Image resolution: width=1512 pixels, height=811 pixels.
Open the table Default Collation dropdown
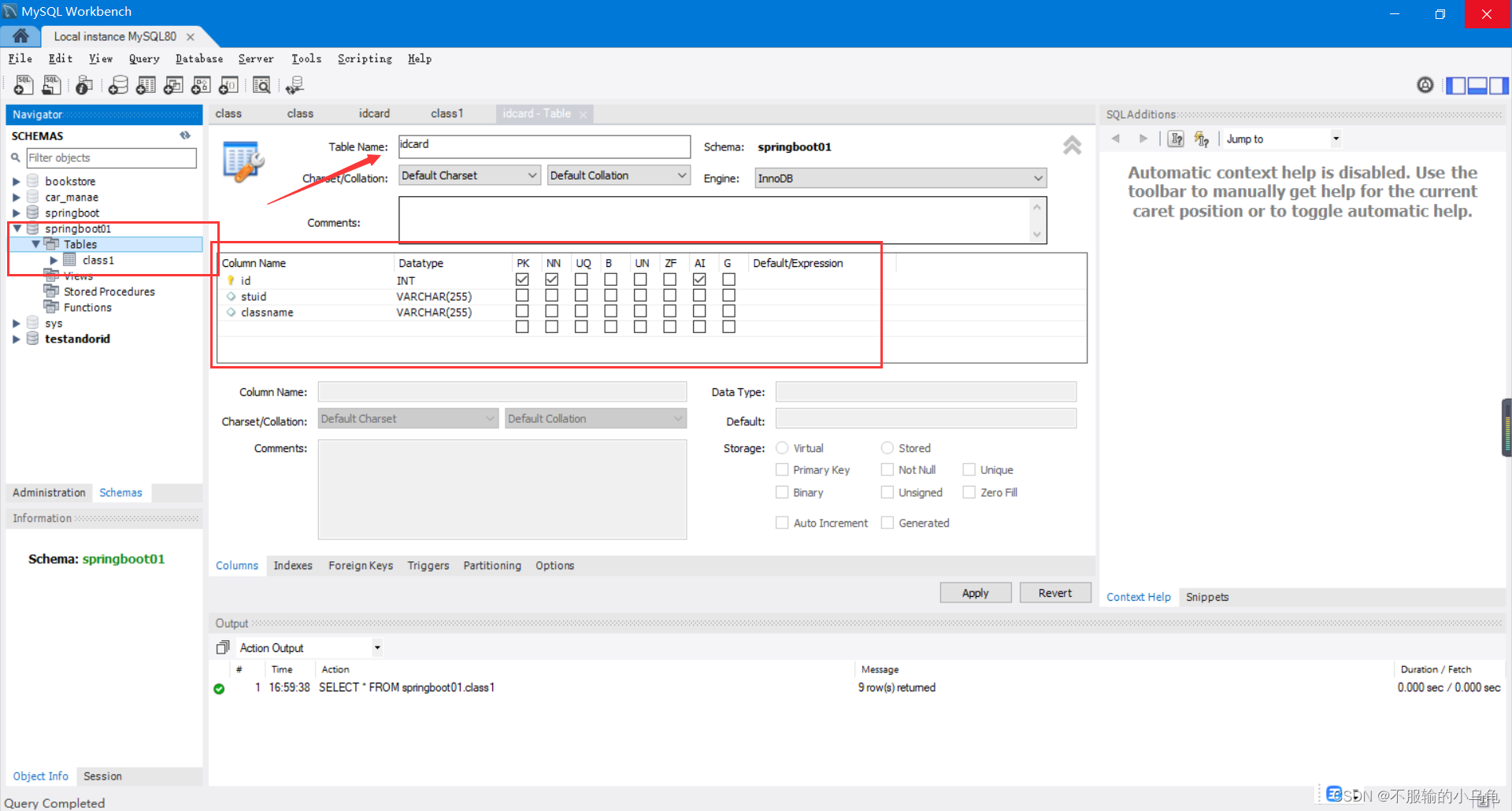[619, 176]
